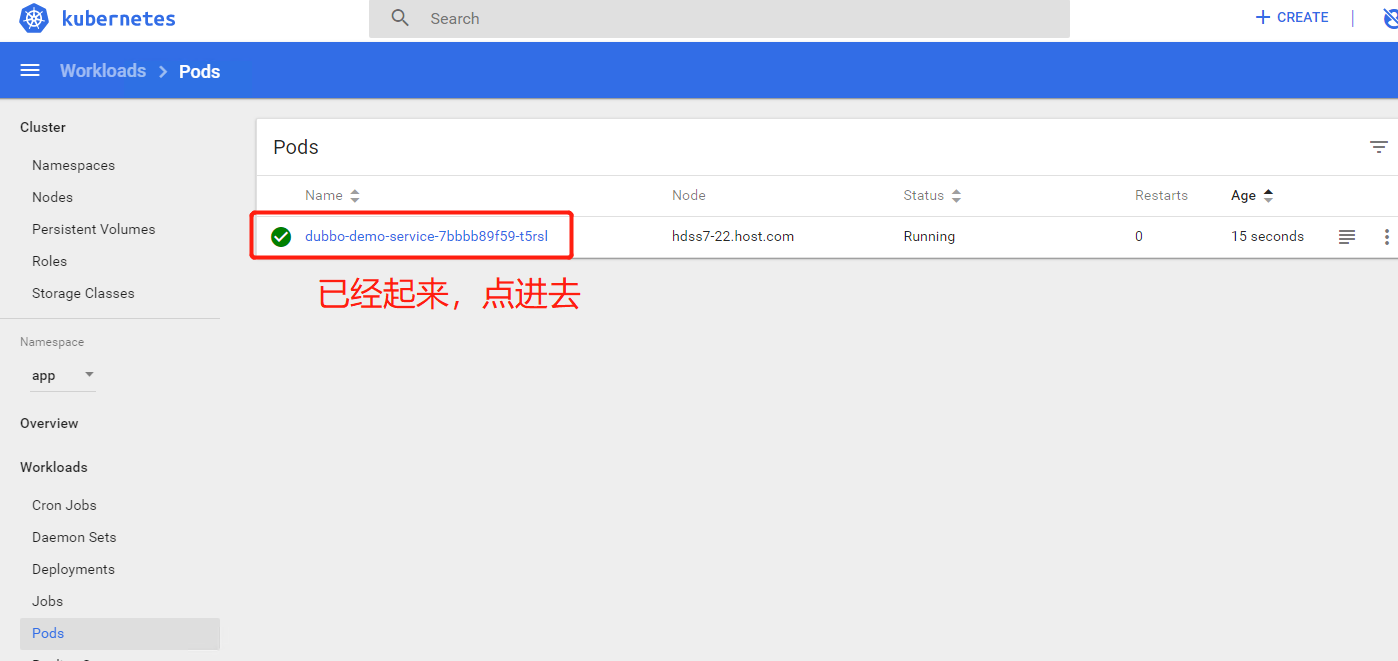This screenshot has width=1398, height=661.
Task: Open the pod list filter icon
Action: 1378,147
